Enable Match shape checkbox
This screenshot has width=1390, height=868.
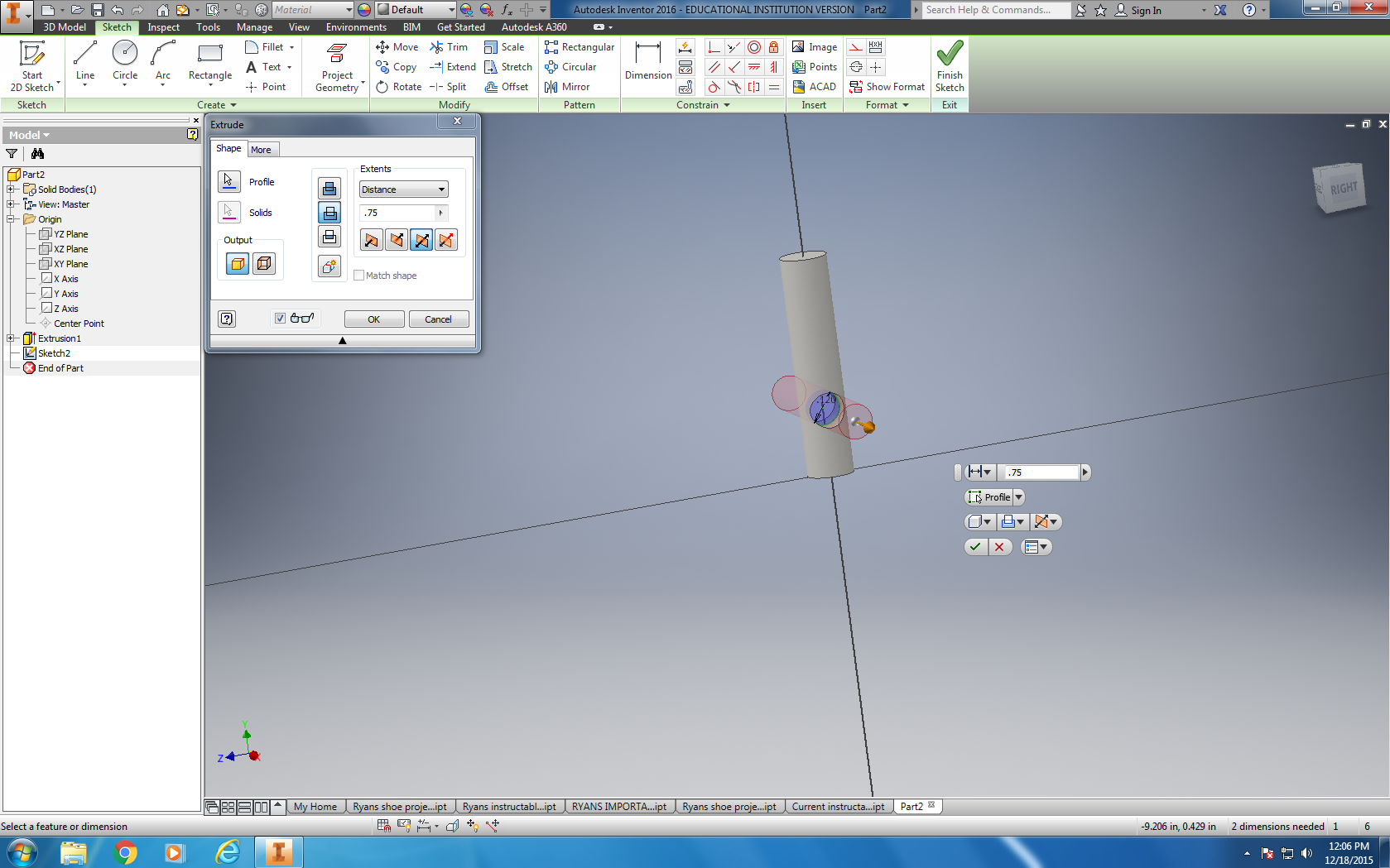tap(358, 276)
